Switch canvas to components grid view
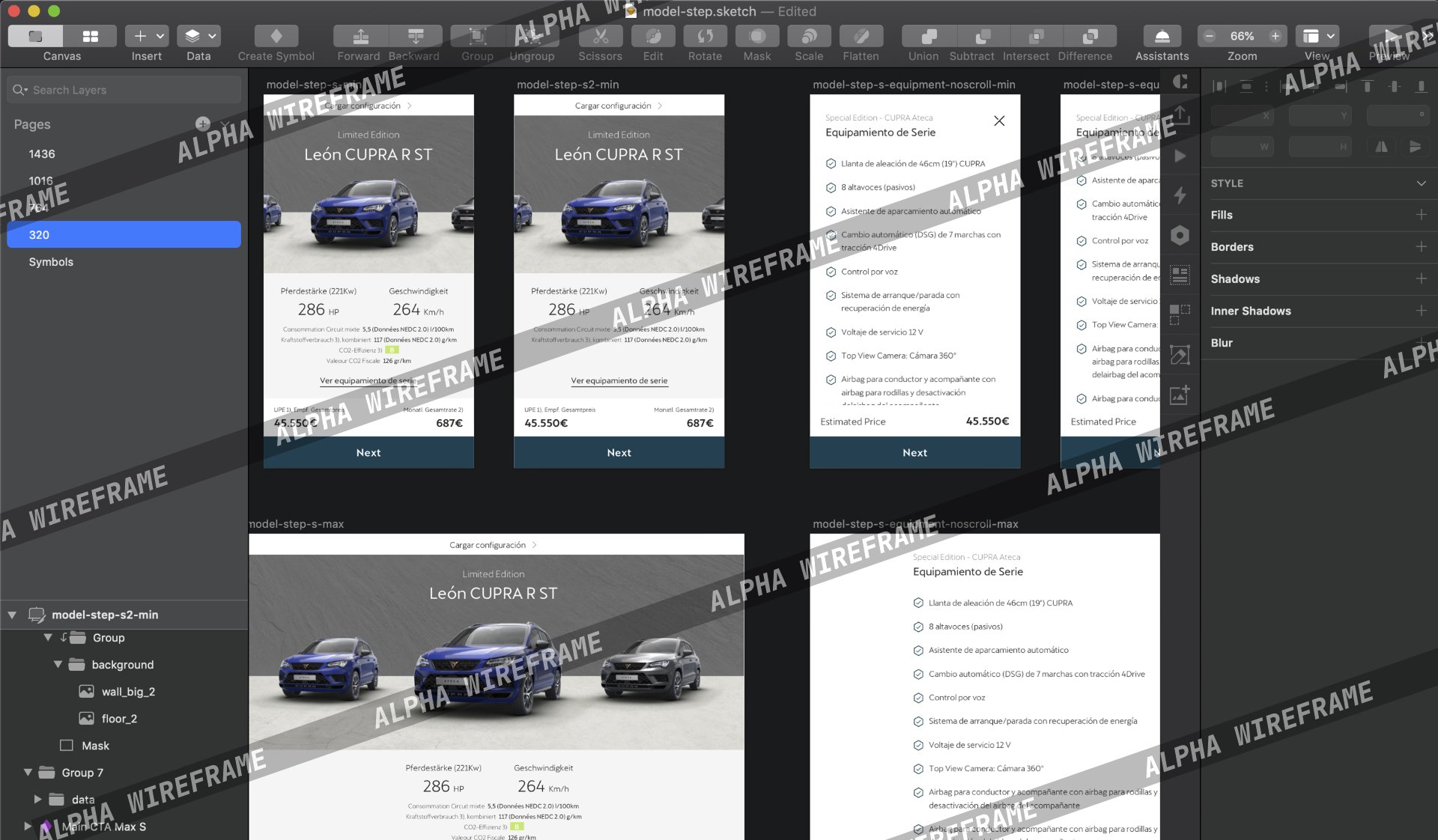The height and width of the screenshot is (840, 1438). [90, 36]
